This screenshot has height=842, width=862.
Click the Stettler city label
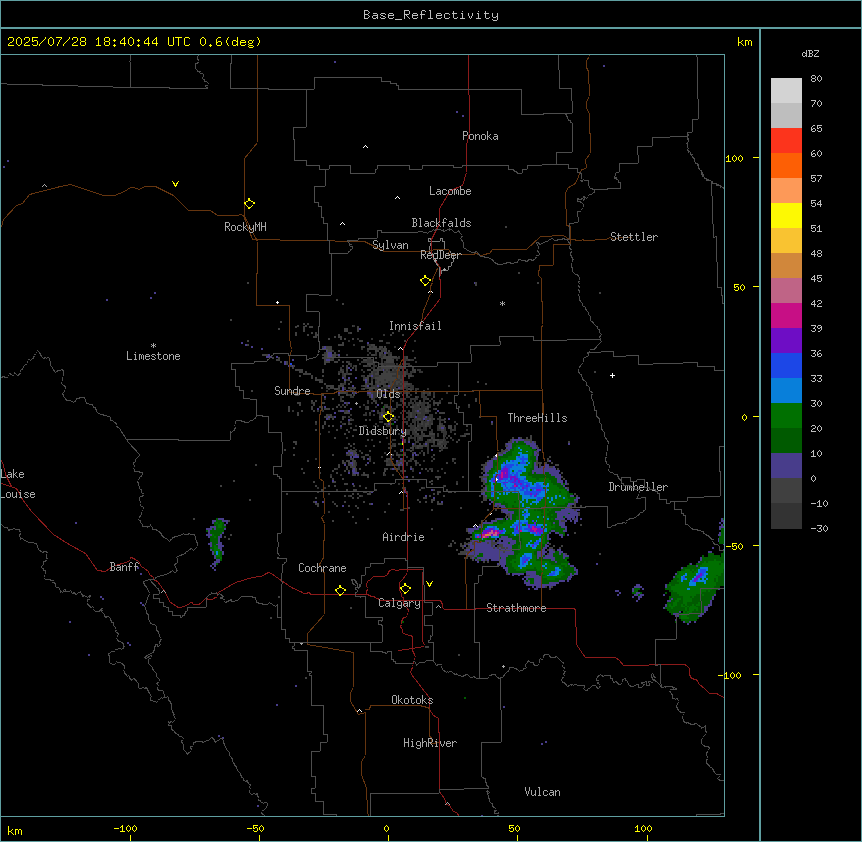click(634, 237)
